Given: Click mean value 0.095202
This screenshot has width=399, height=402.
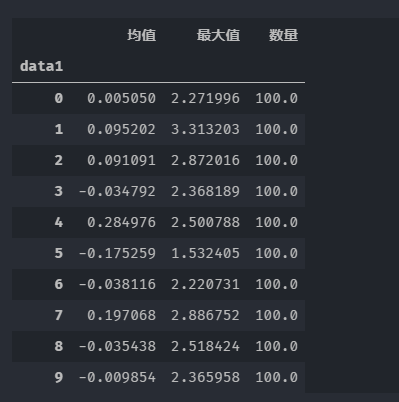Looking at the screenshot, I should [121, 129].
